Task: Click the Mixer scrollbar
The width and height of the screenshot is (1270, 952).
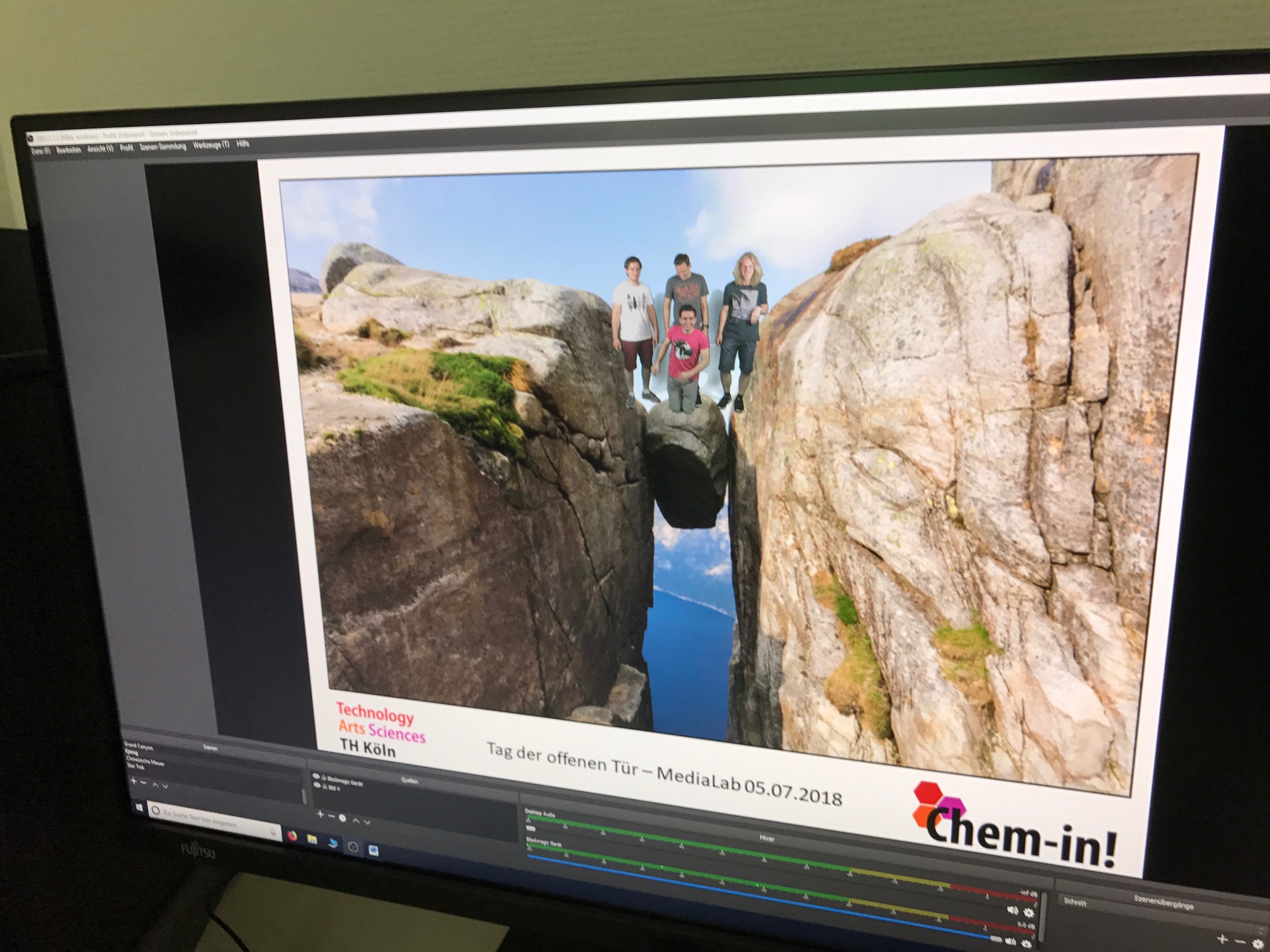Action: (x=1043, y=917)
